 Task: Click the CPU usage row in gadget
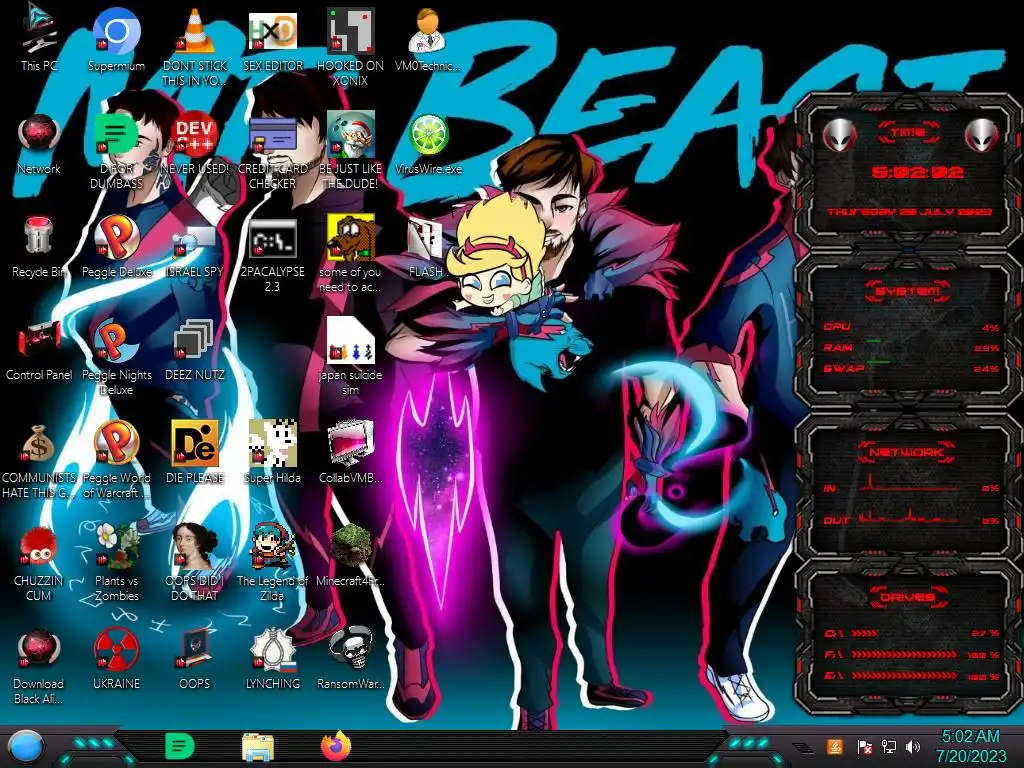[911, 327]
